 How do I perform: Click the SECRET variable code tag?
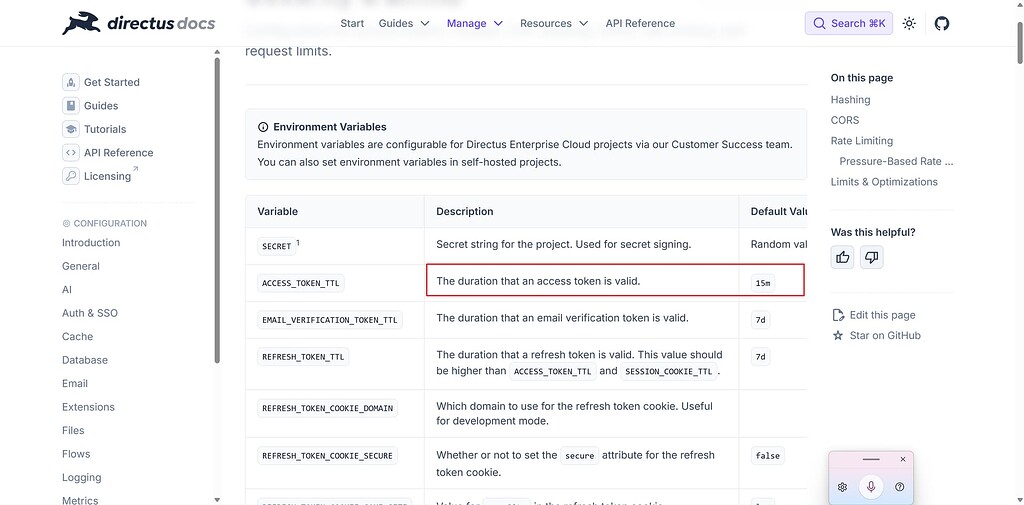[x=276, y=246]
